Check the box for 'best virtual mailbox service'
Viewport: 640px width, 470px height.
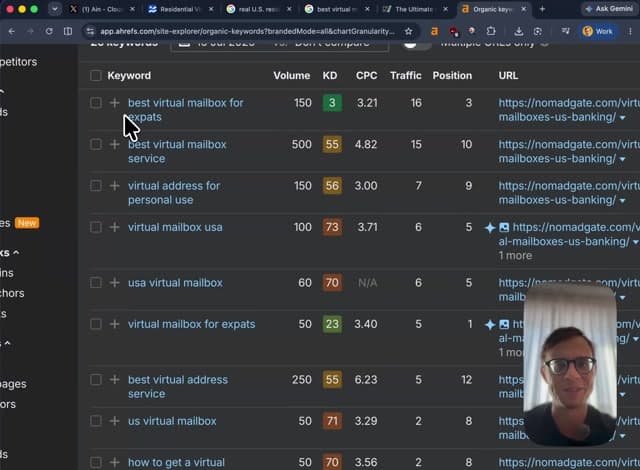tap(96, 144)
